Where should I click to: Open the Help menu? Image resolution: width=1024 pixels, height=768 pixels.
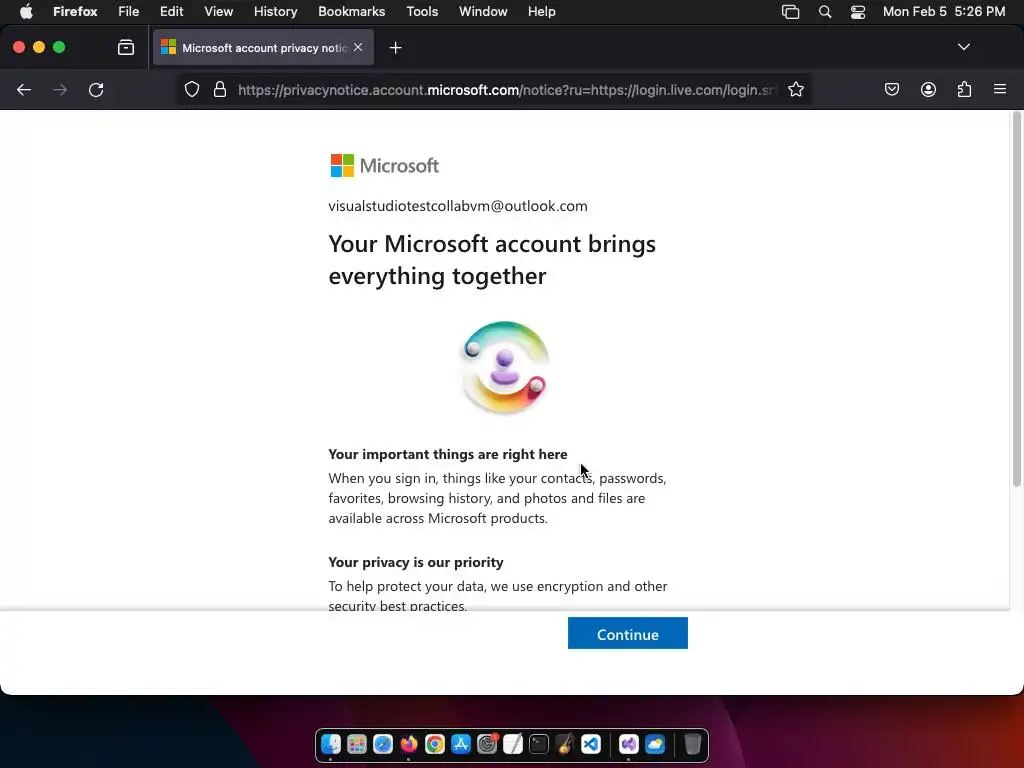coord(541,11)
